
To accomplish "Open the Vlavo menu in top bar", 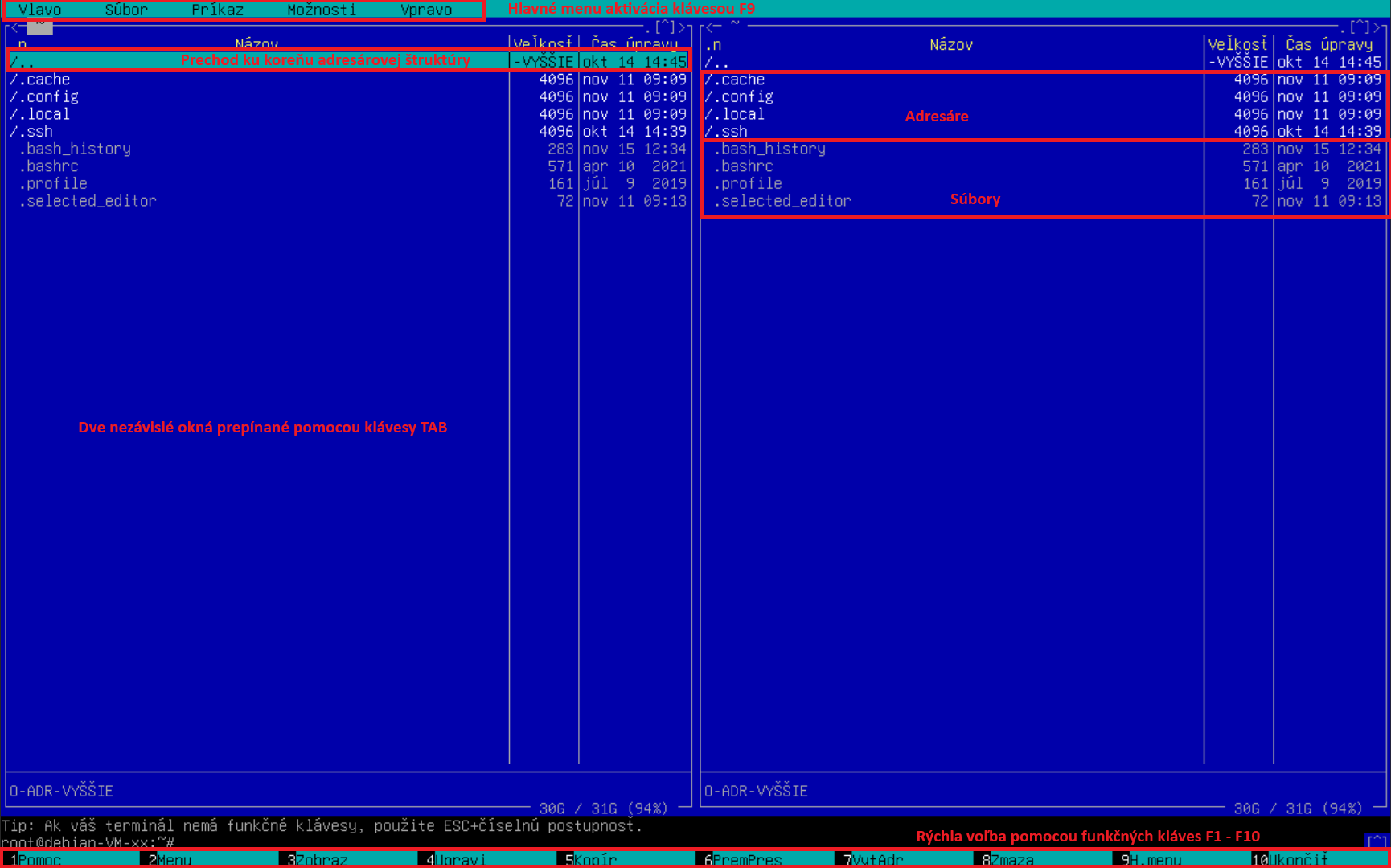I will pyautogui.click(x=39, y=10).
